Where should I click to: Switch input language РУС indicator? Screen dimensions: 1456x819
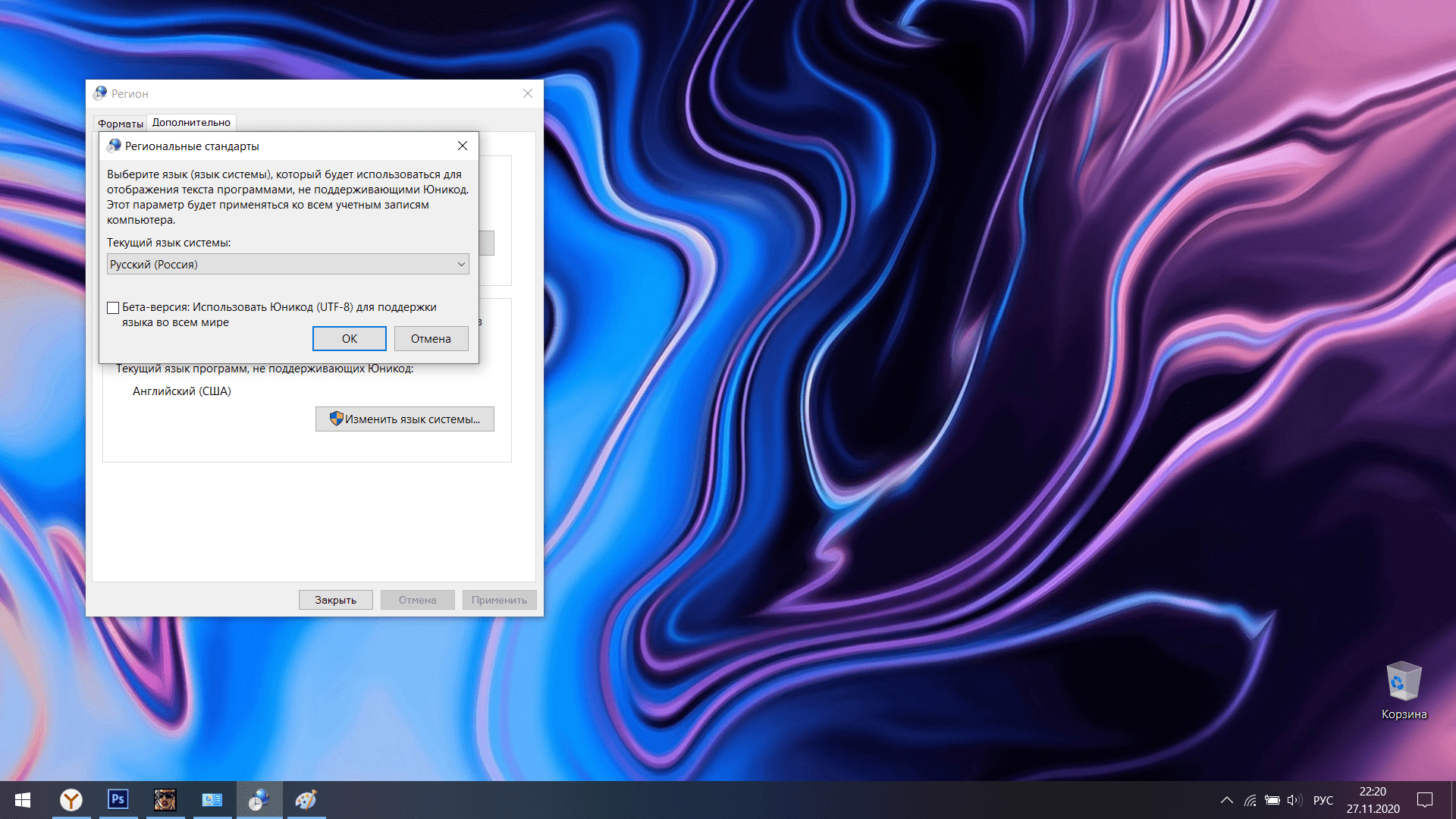coord(1323,800)
